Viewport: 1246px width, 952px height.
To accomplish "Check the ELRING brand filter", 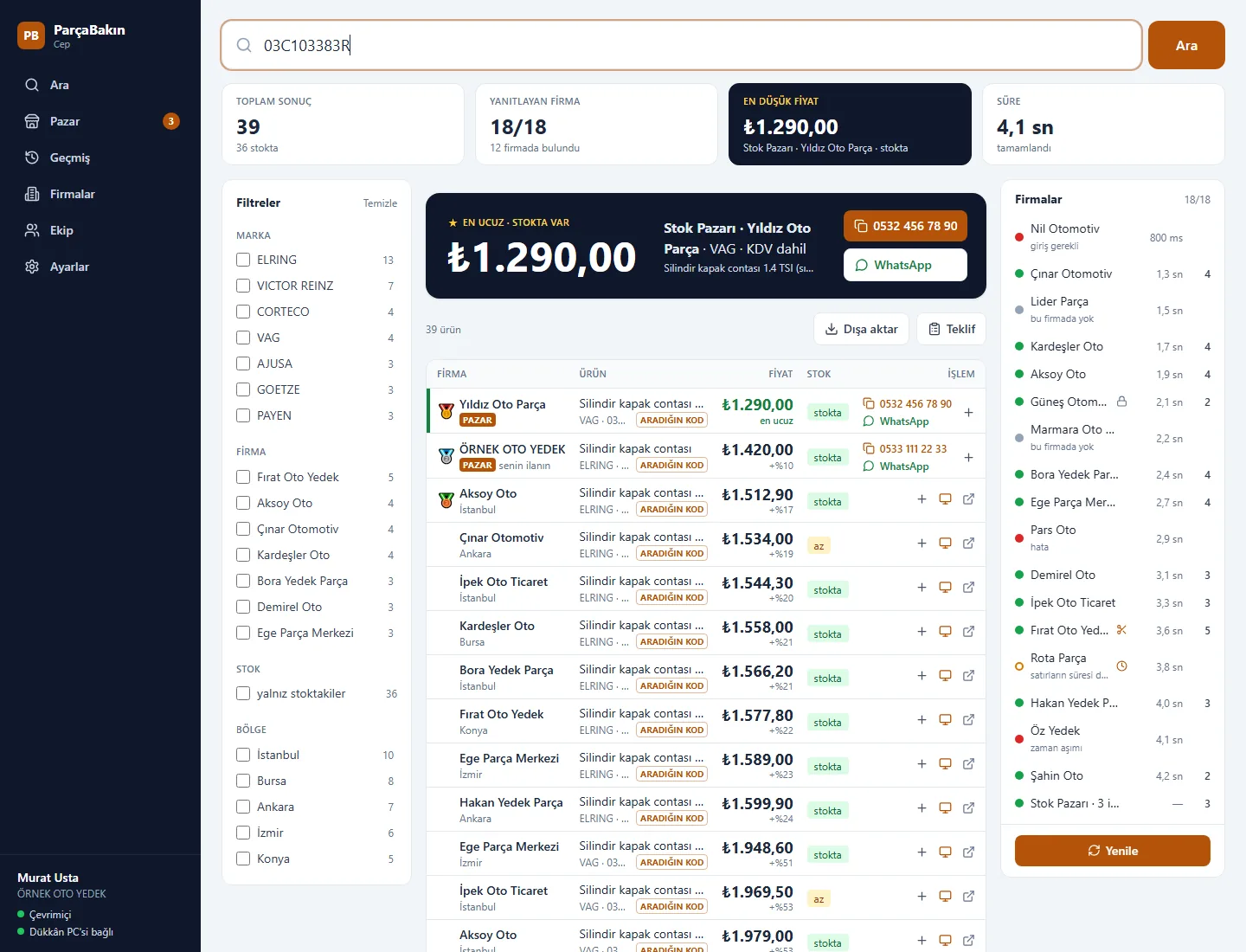I will click(243, 260).
